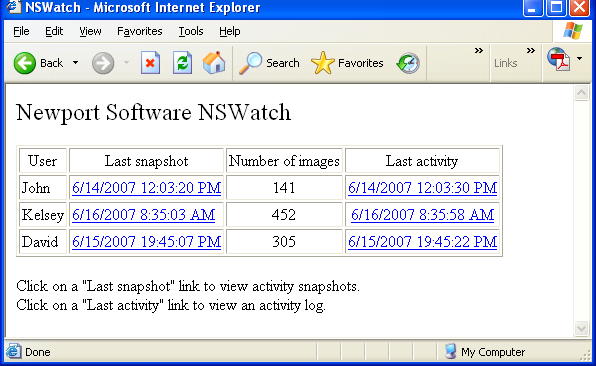
Task: Click the IE icon in the title bar
Action: 14,6
